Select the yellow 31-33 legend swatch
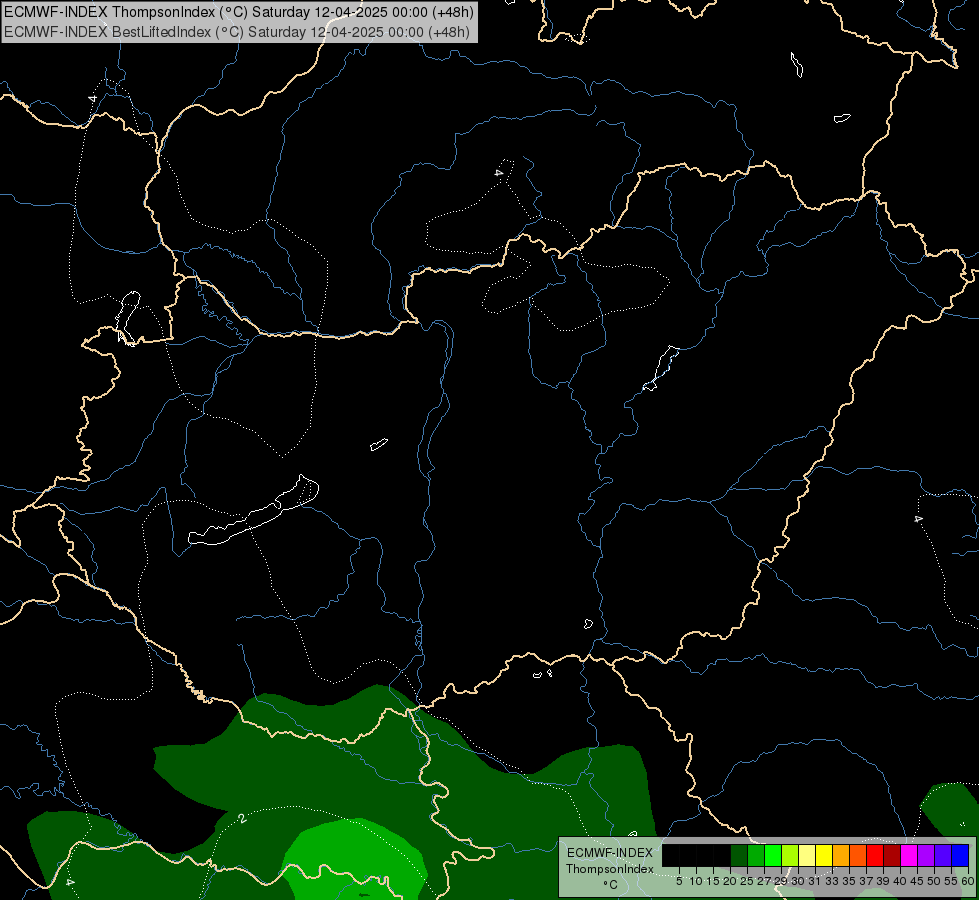Image resolution: width=979 pixels, height=900 pixels. point(824,855)
